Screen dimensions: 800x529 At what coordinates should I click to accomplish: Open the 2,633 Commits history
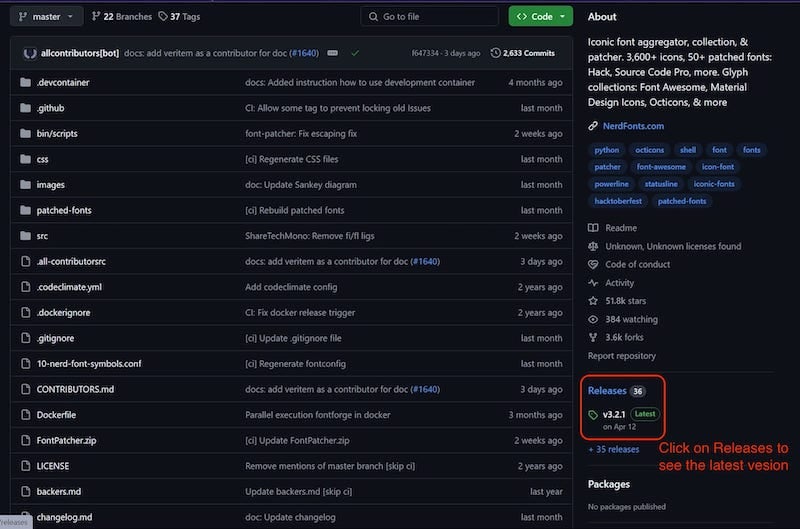[522, 53]
